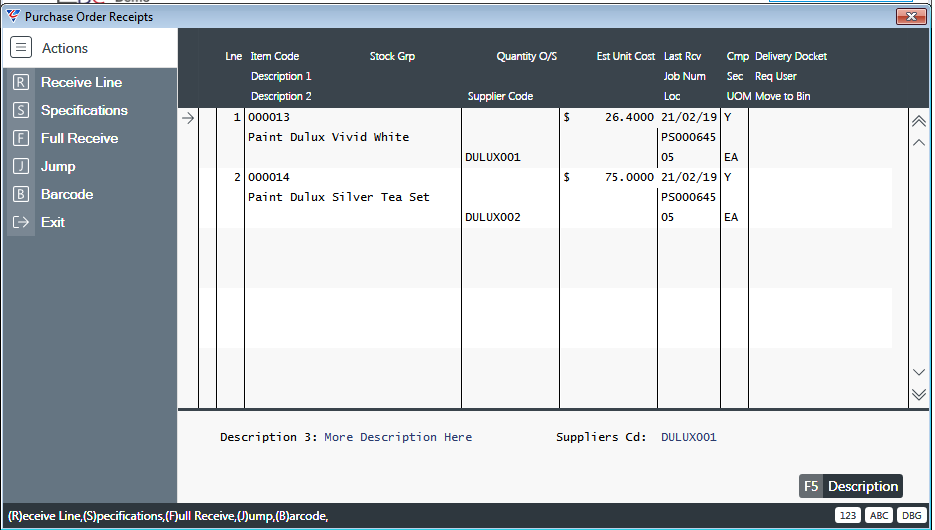Click the current row arrow pointer on line 1
Image resolution: width=935 pixels, height=530 pixels.
[x=188, y=118]
